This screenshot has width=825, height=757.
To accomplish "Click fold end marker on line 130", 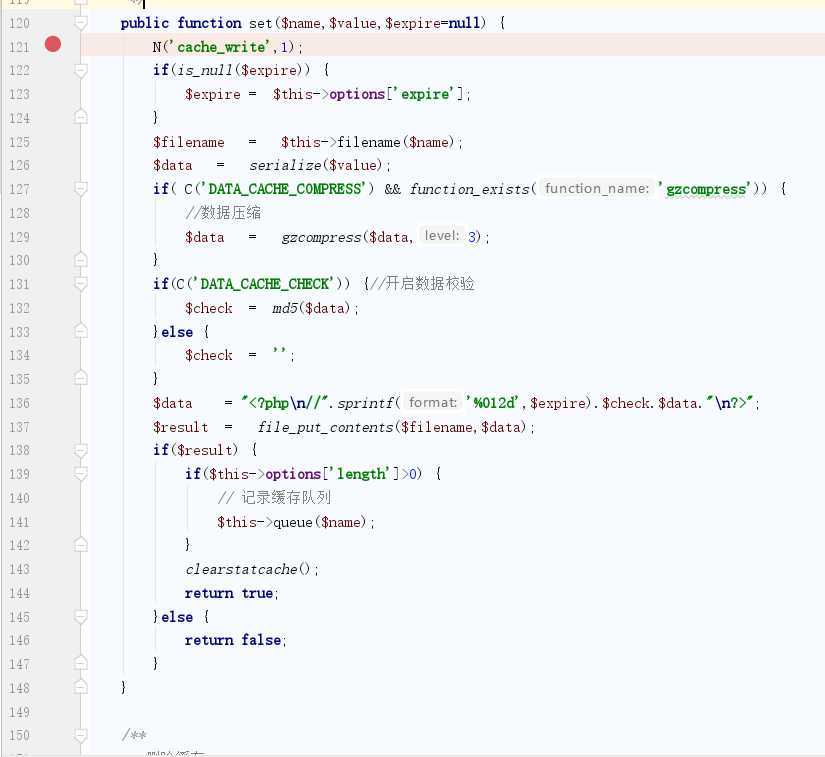I will (81, 260).
